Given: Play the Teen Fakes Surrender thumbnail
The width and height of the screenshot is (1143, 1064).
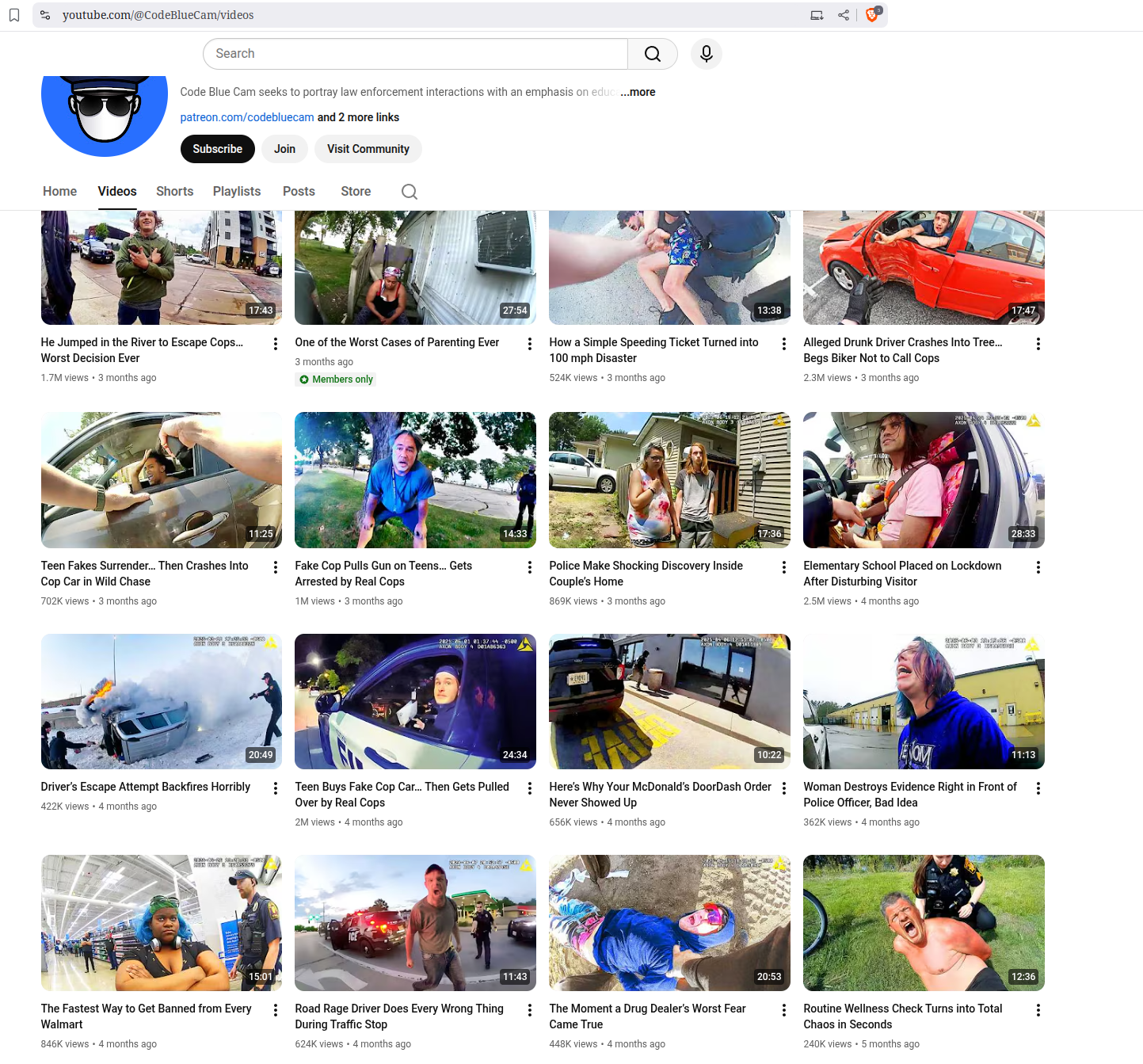Looking at the screenshot, I should [x=162, y=480].
